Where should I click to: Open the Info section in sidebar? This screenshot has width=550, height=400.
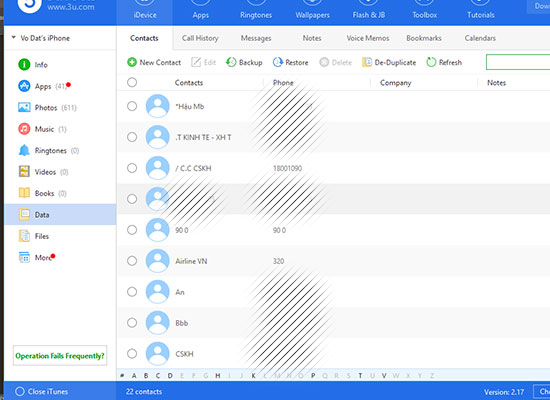pyautogui.click(x=33, y=65)
